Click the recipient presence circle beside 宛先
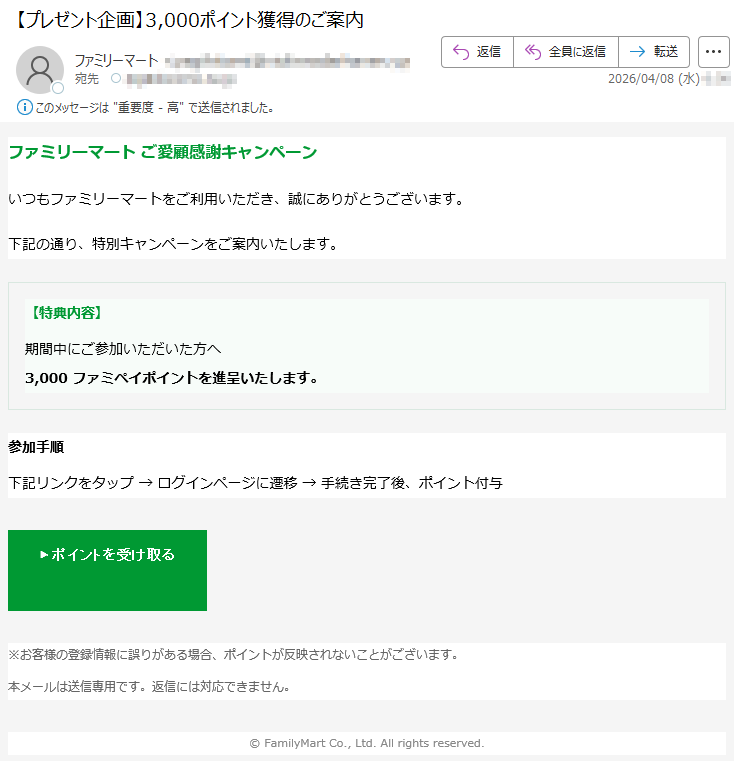This screenshot has width=734, height=761. pyautogui.click(x=116, y=78)
